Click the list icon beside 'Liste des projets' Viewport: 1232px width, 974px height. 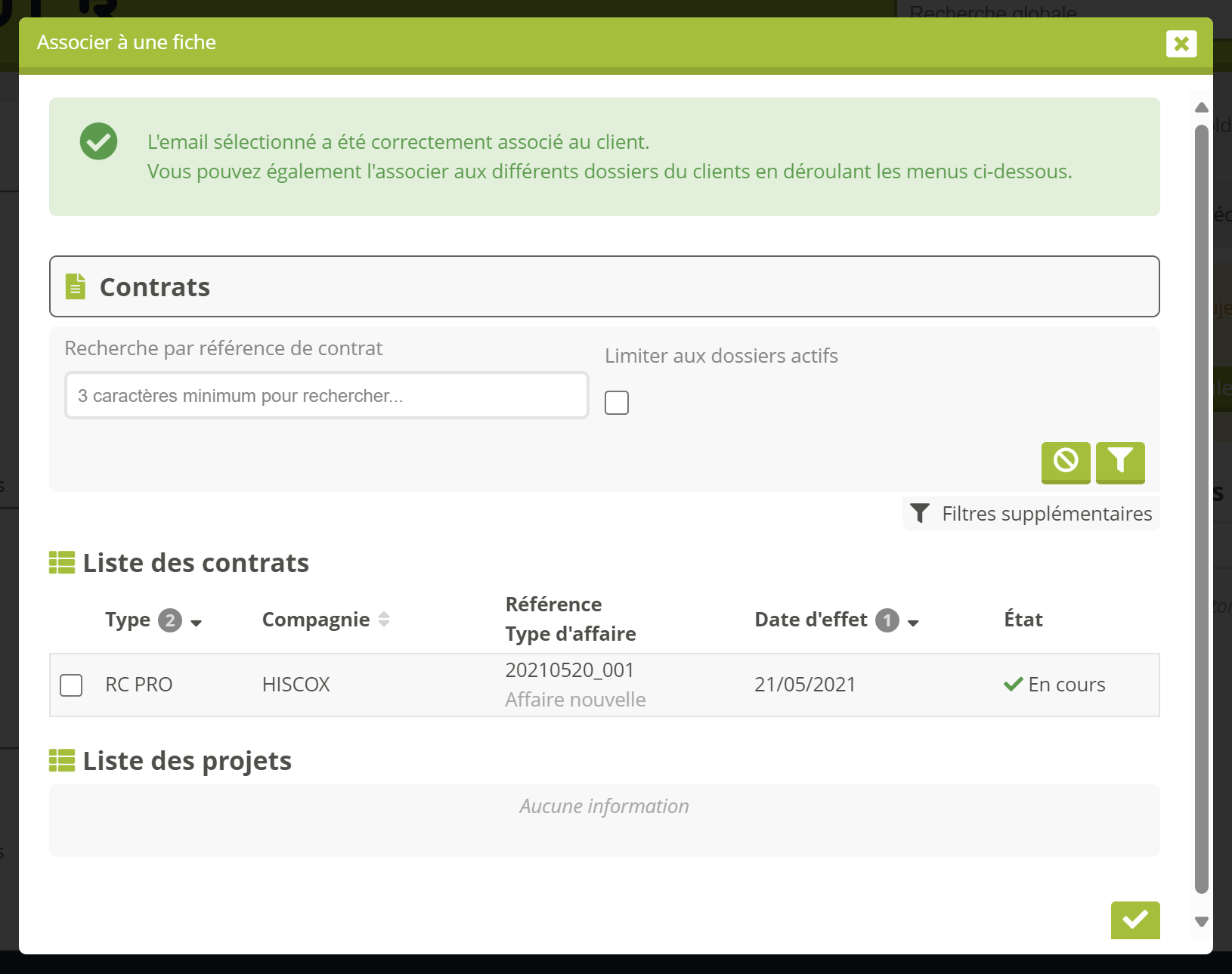coord(62,761)
